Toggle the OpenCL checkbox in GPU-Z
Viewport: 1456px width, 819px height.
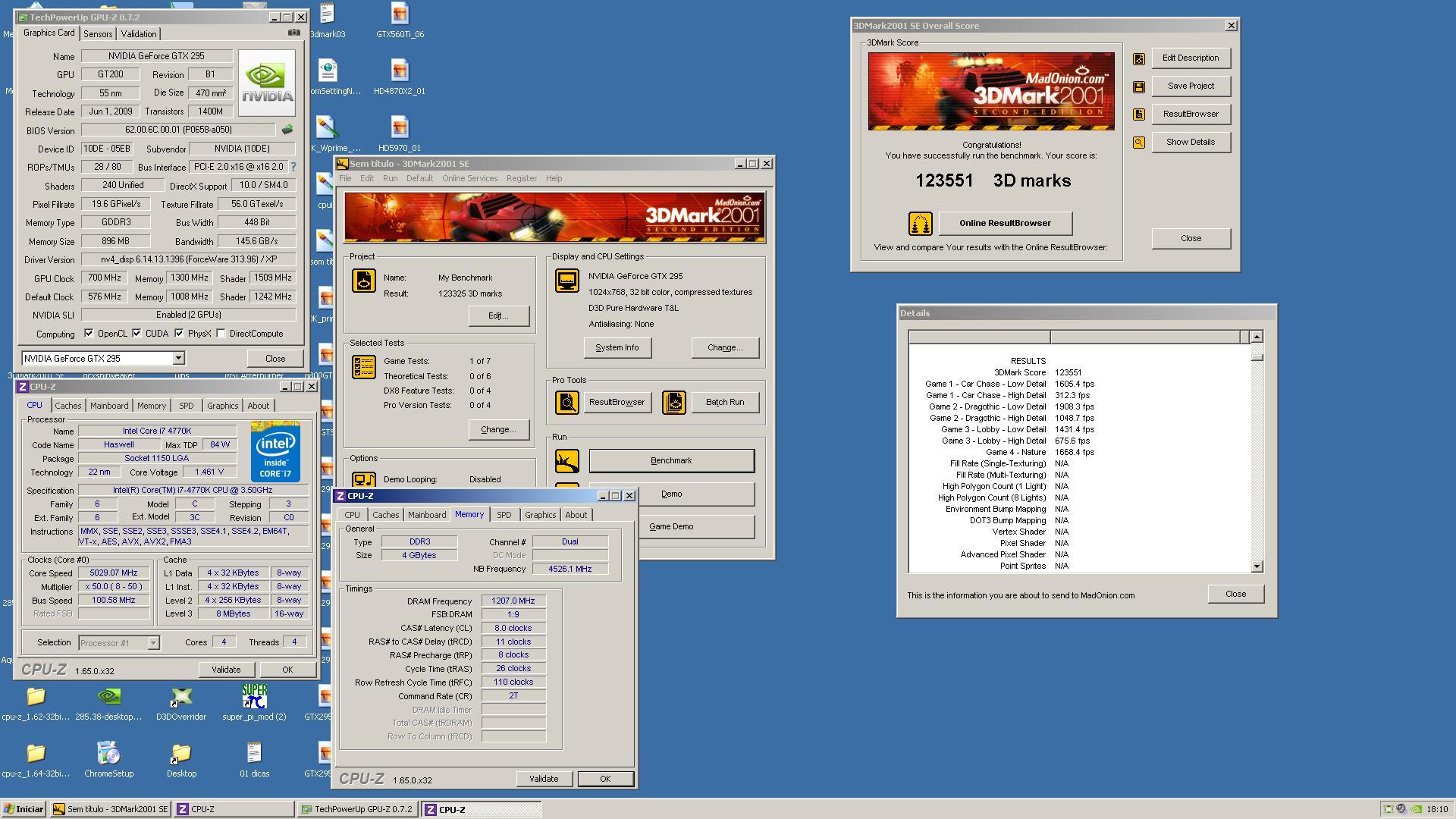pyautogui.click(x=89, y=334)
